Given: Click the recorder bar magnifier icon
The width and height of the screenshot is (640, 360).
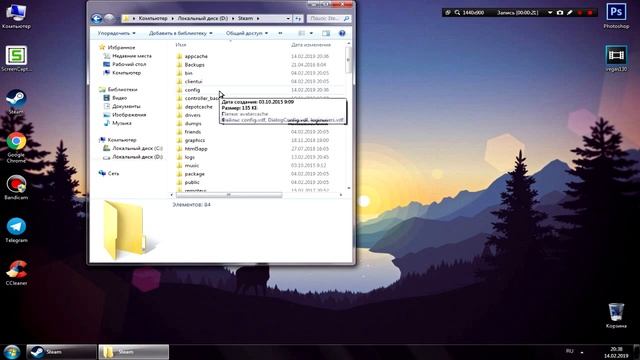Looking at the screenshot, I should [x=458, y=13].
